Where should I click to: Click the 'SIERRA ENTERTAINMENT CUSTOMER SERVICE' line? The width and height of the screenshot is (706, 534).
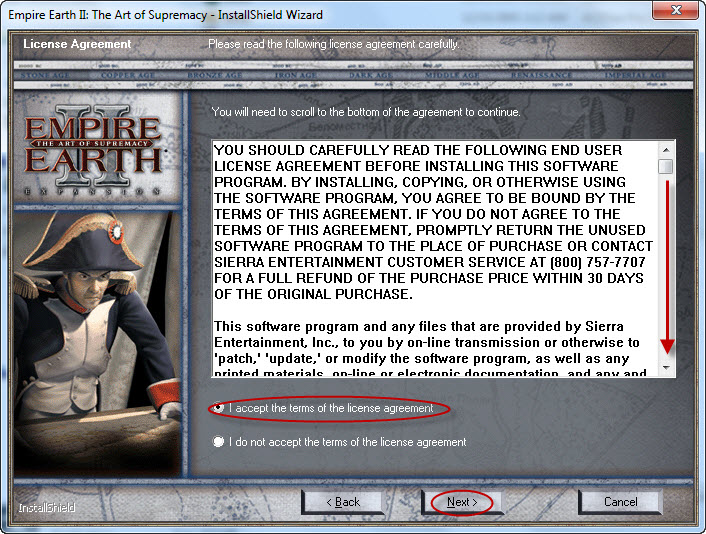pyautogui.click(x=430, y=262)
